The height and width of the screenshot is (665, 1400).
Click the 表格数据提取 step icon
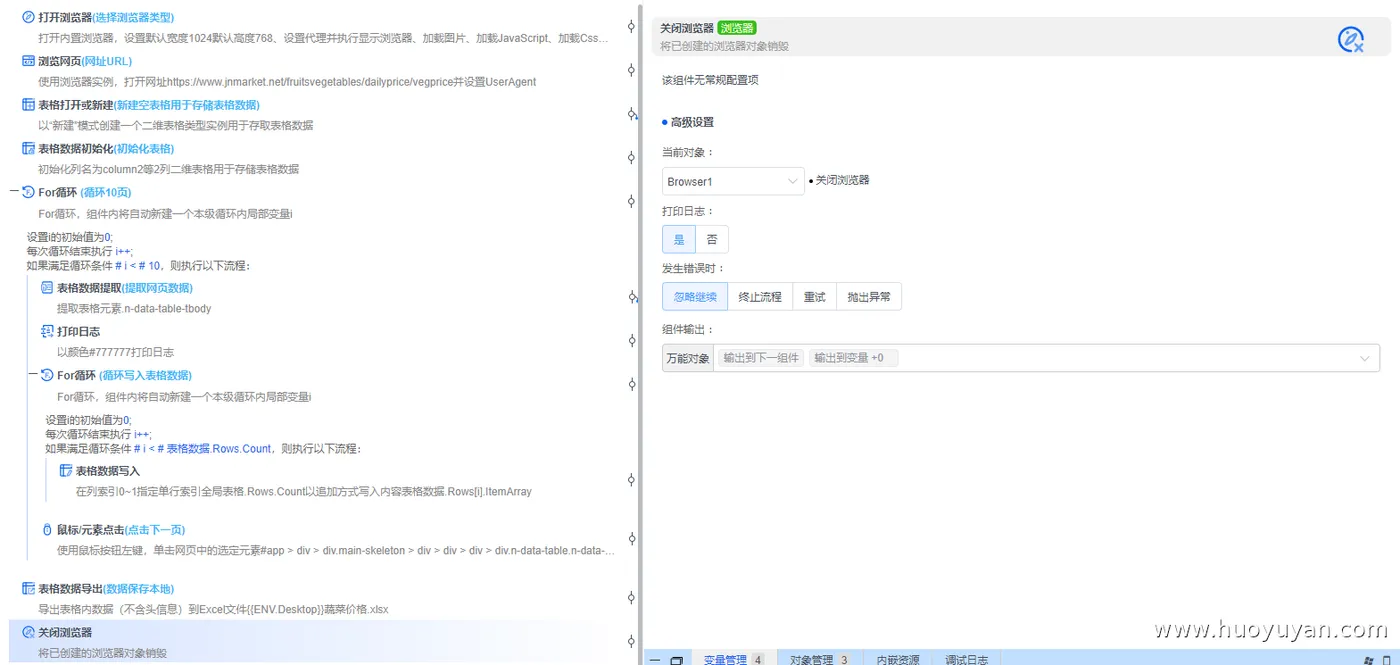click(x=47, y=288)
